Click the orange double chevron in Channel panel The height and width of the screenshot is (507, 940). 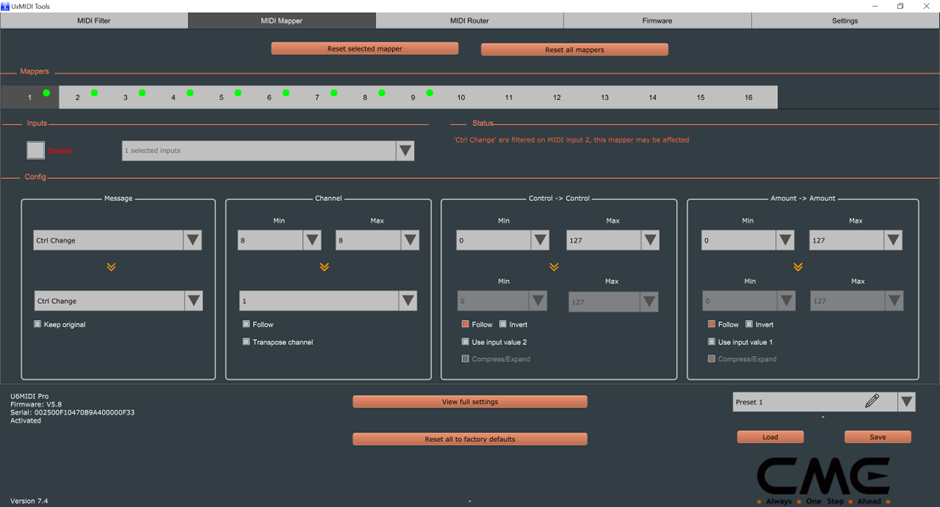click(324, 268)
